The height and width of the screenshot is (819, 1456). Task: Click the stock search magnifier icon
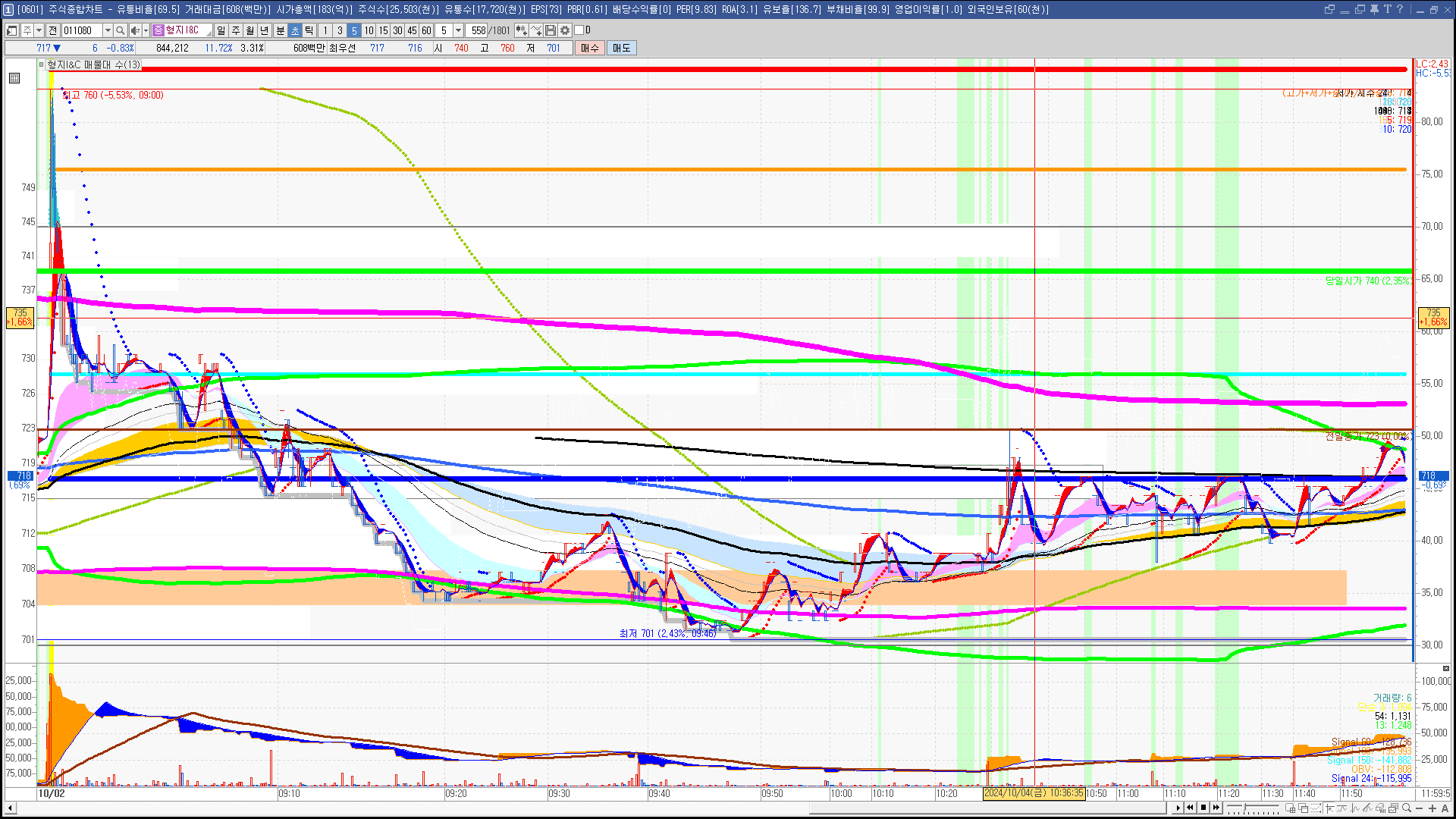coord(121,30)
